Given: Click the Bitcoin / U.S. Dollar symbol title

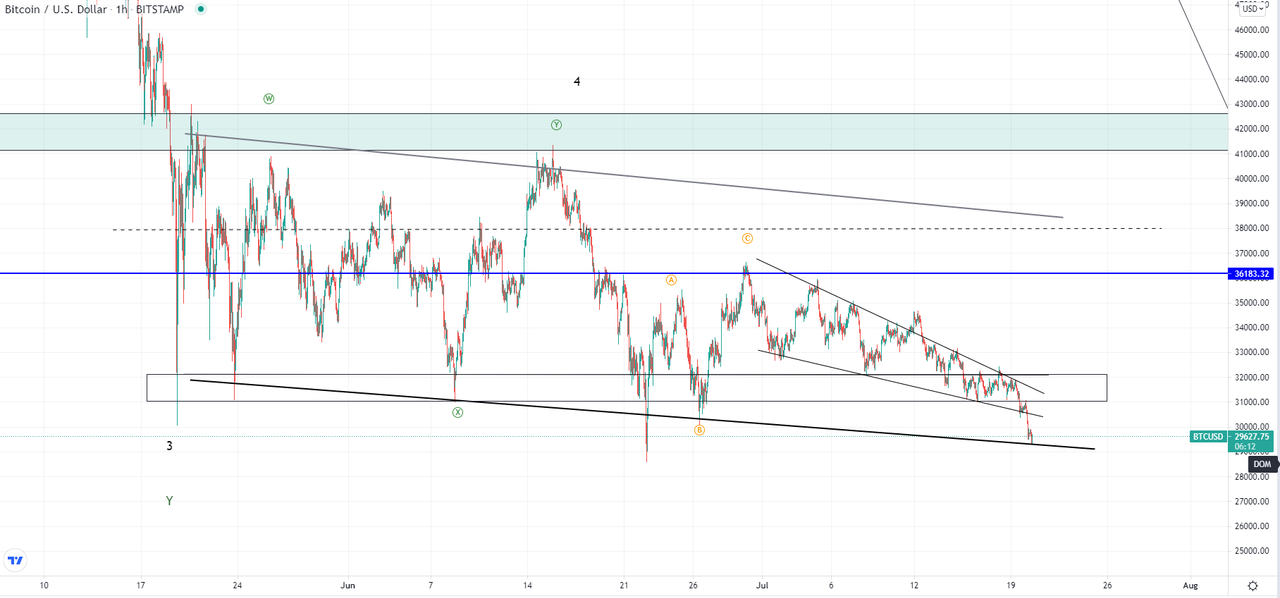Looking at the screenshot, I should tap(55, 9).
